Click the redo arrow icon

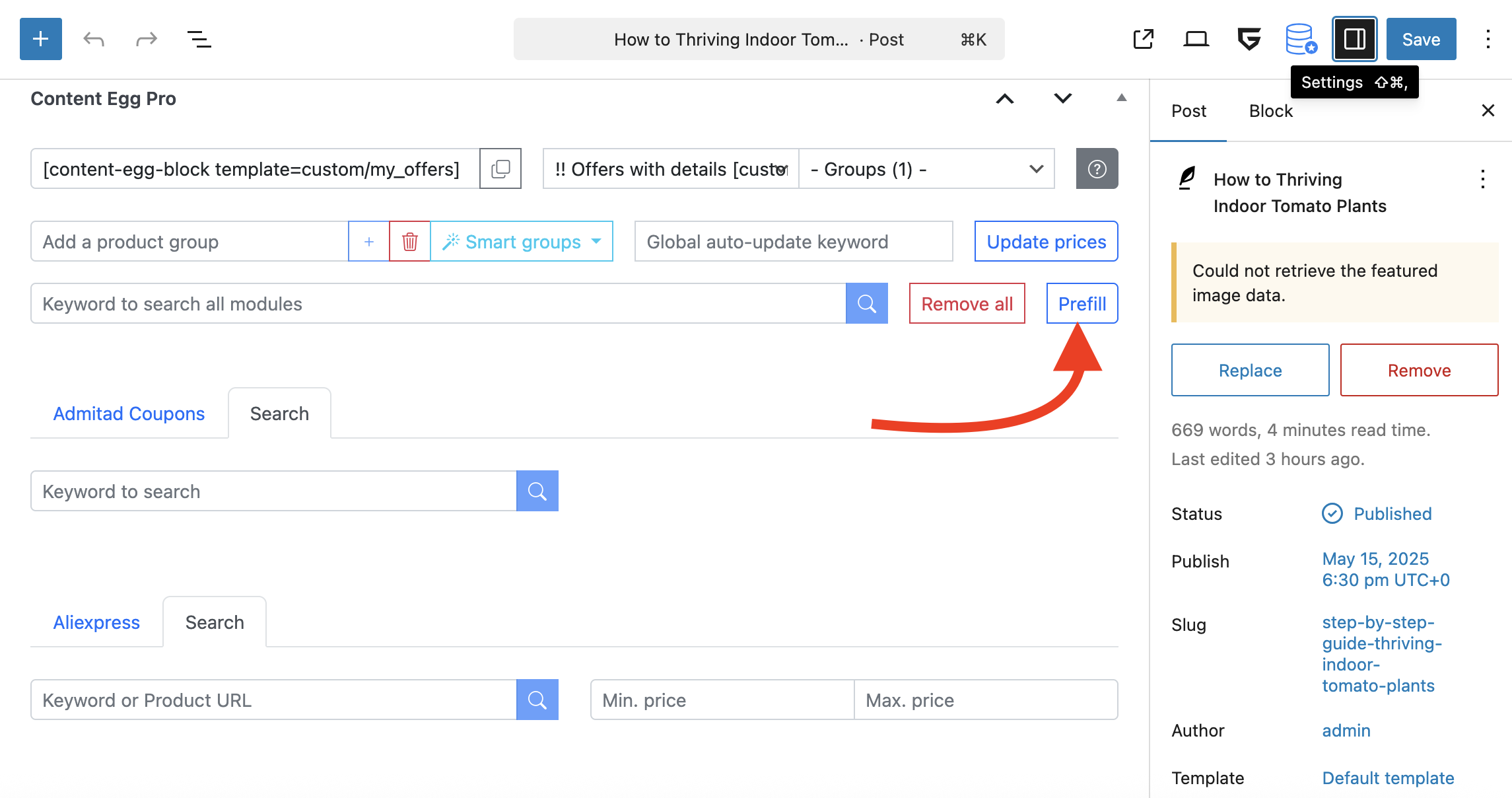pos(146,39)
